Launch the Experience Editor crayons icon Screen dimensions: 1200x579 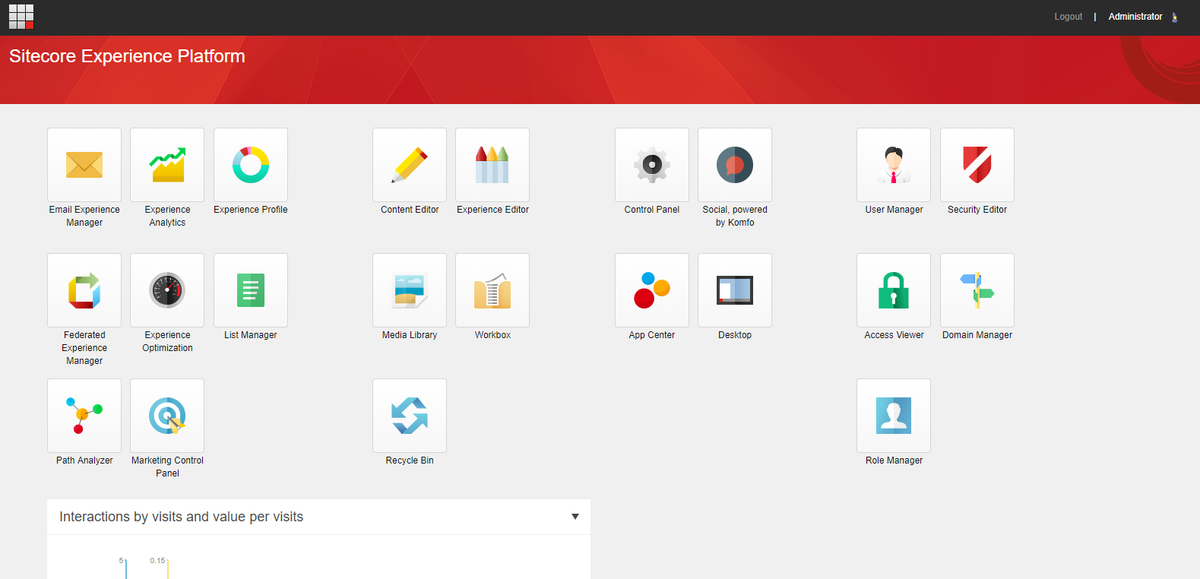[492, 164]
